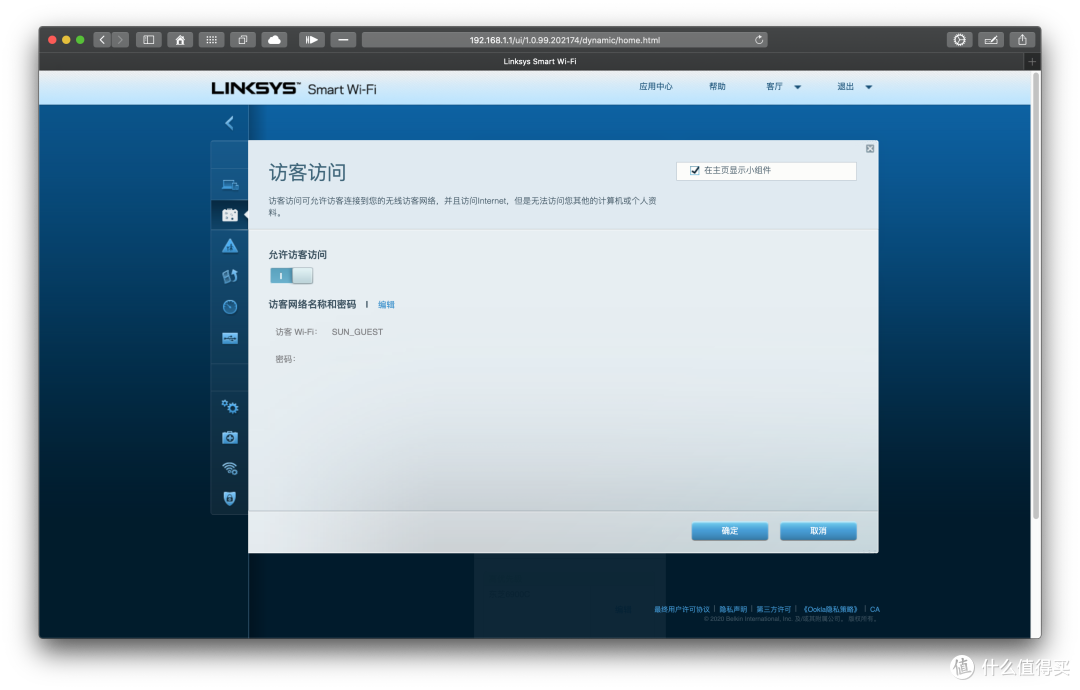Viewport: 1080px width, 690px height.
Task: Go forward in Safari toolbar
Action: pyautogui.click(x=120, y=40)
